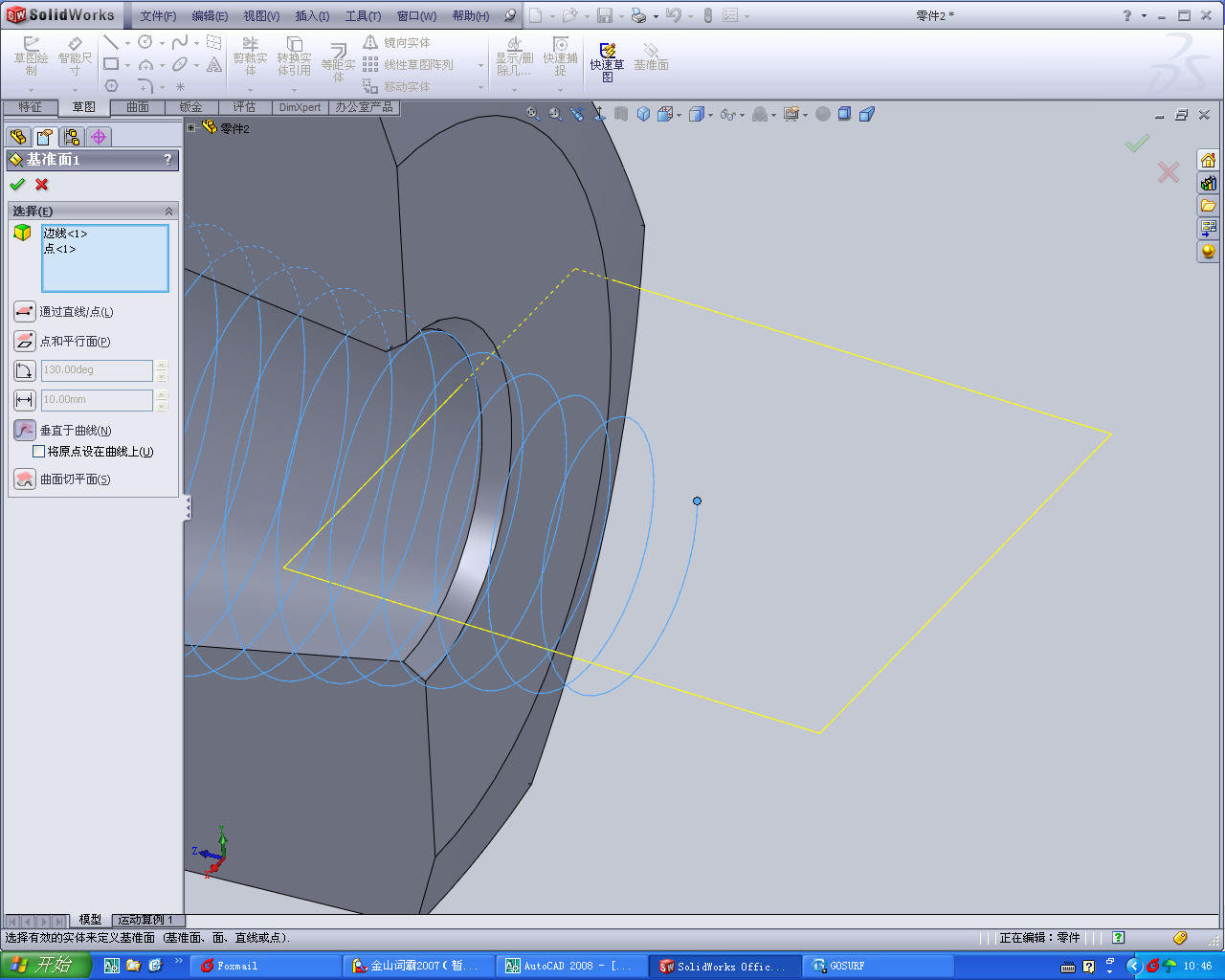Click the 曲面切平面 button
The width and height of the screenshot is (1225, 980).
(25, 479)
